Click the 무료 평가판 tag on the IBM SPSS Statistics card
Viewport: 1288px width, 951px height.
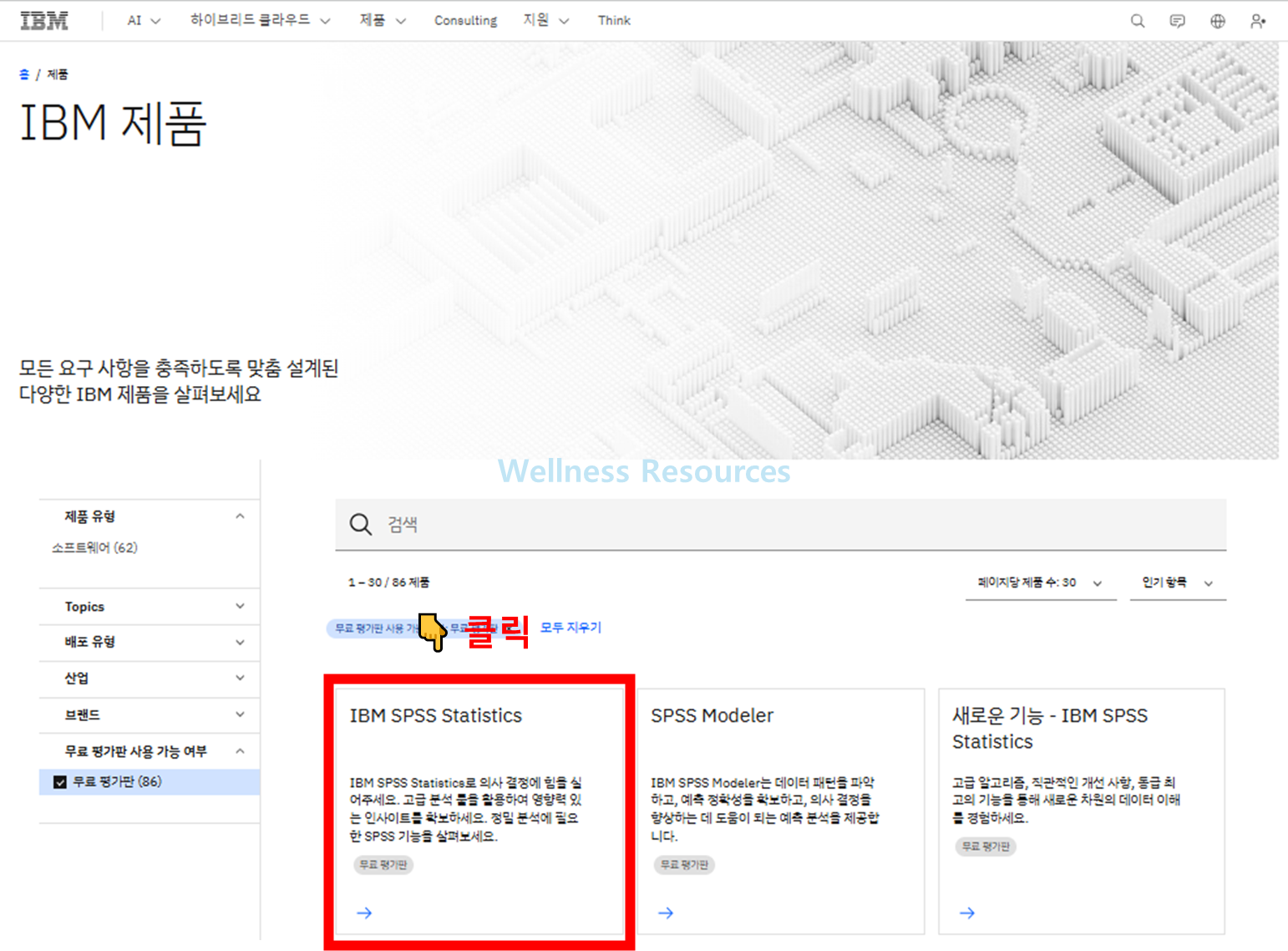pos(383,865)
